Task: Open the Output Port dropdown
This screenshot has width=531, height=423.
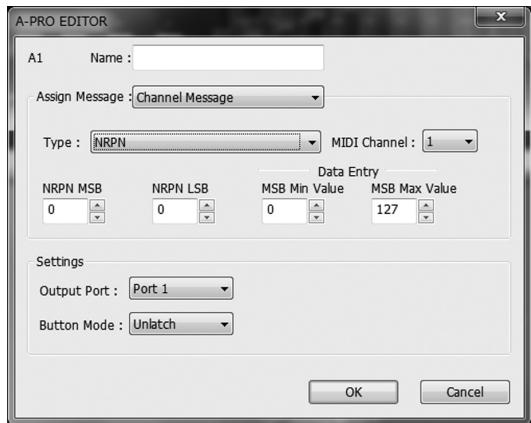Action: [x=181, y=289]
